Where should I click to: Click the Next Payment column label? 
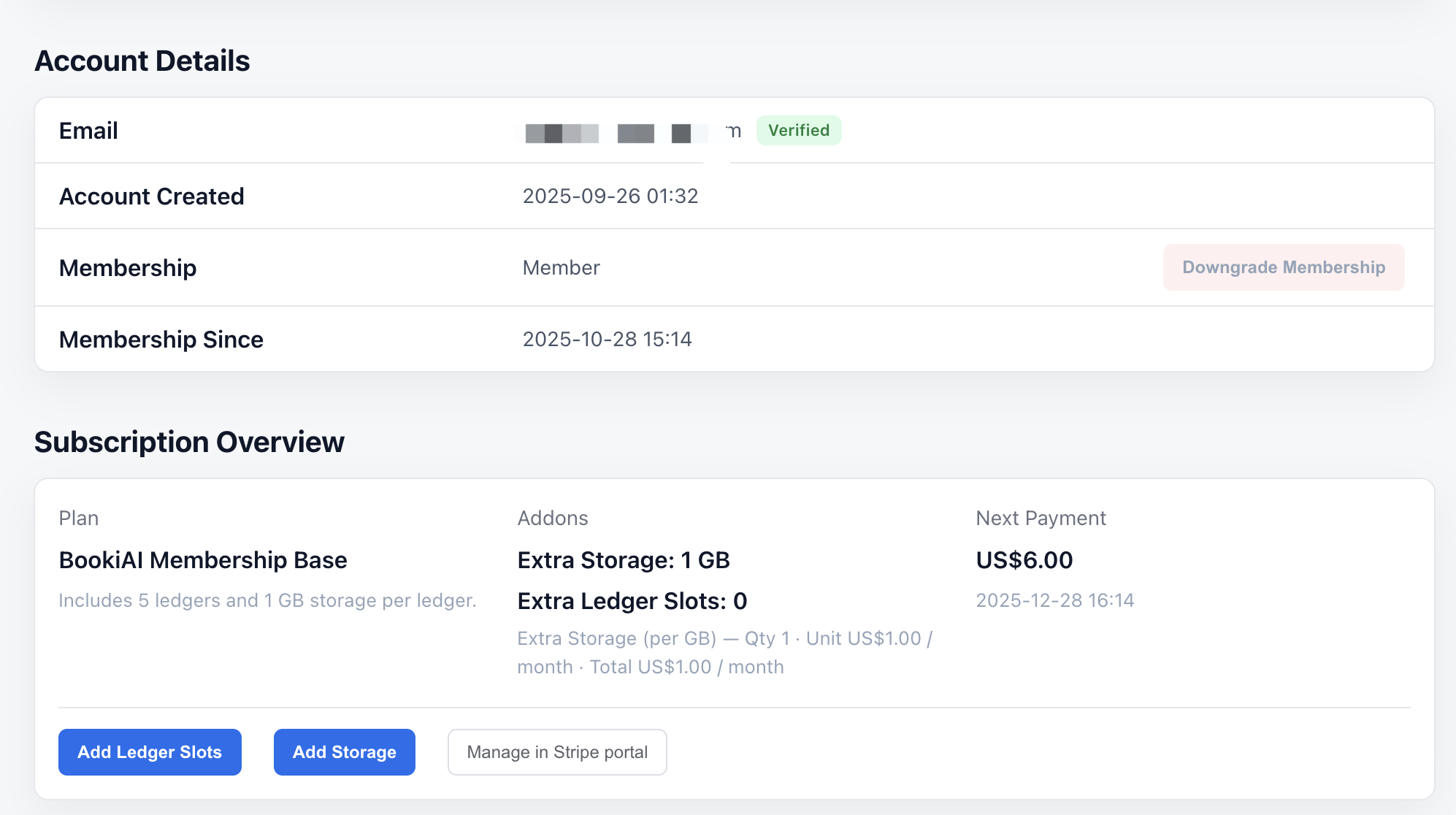click(1041, 519)
